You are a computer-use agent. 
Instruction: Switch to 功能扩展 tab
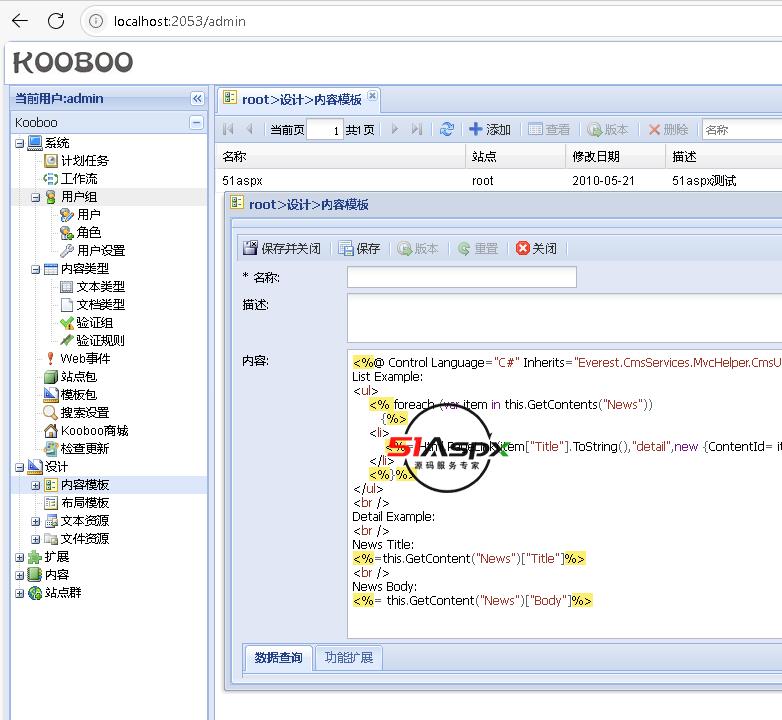click(x=349, y=657)
